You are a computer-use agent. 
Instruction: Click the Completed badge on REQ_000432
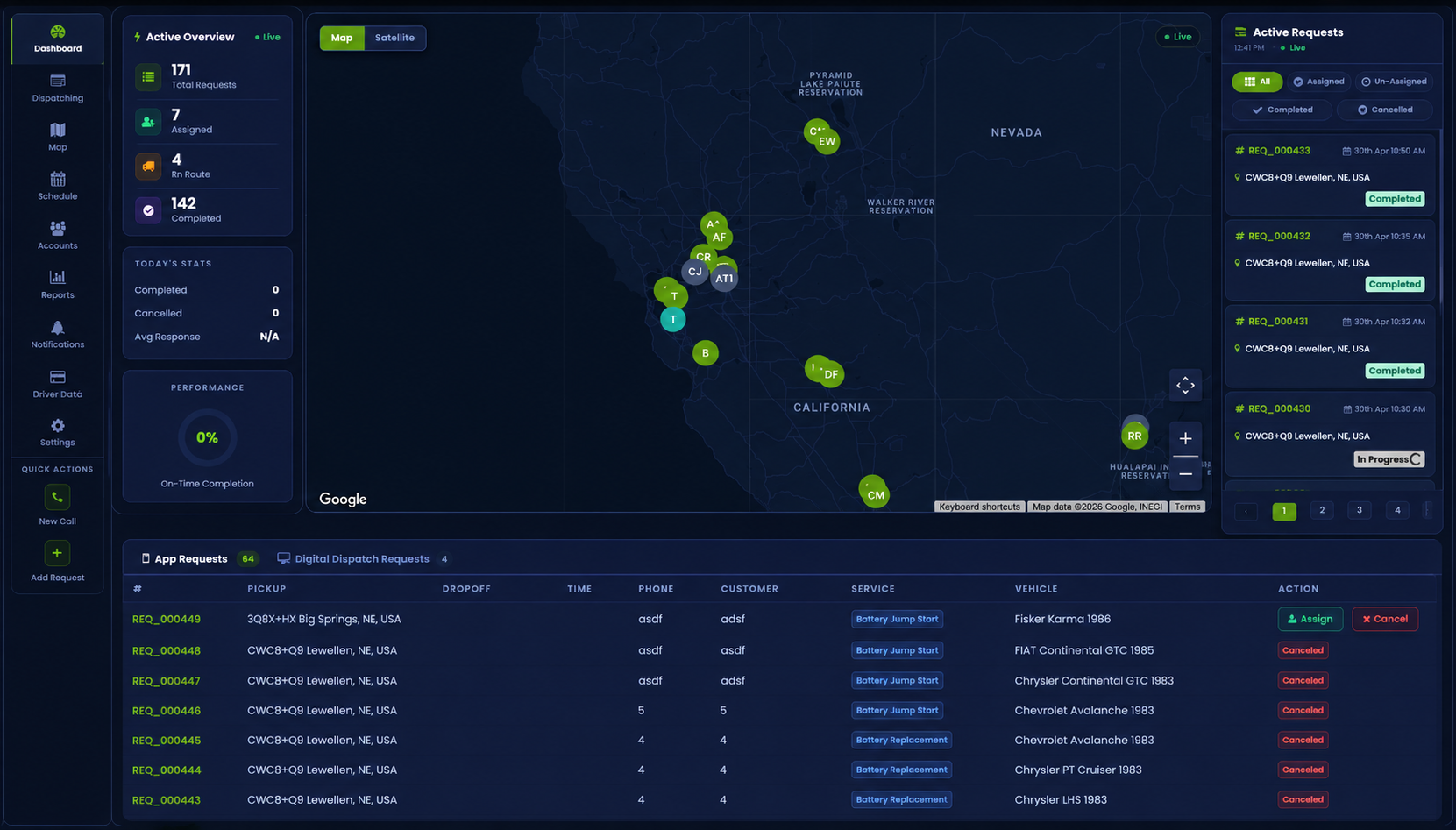pyautogui.click(x=1395, y=284)
